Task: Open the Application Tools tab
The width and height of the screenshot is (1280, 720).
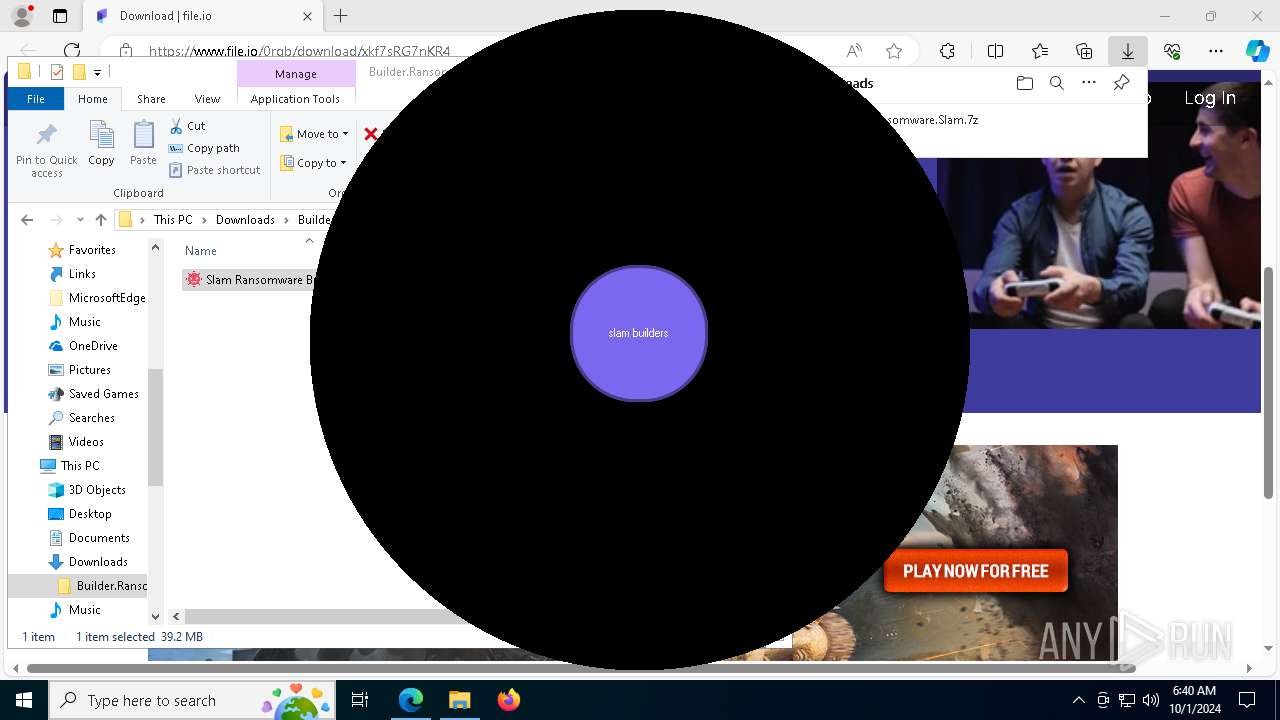Action: 295,99
